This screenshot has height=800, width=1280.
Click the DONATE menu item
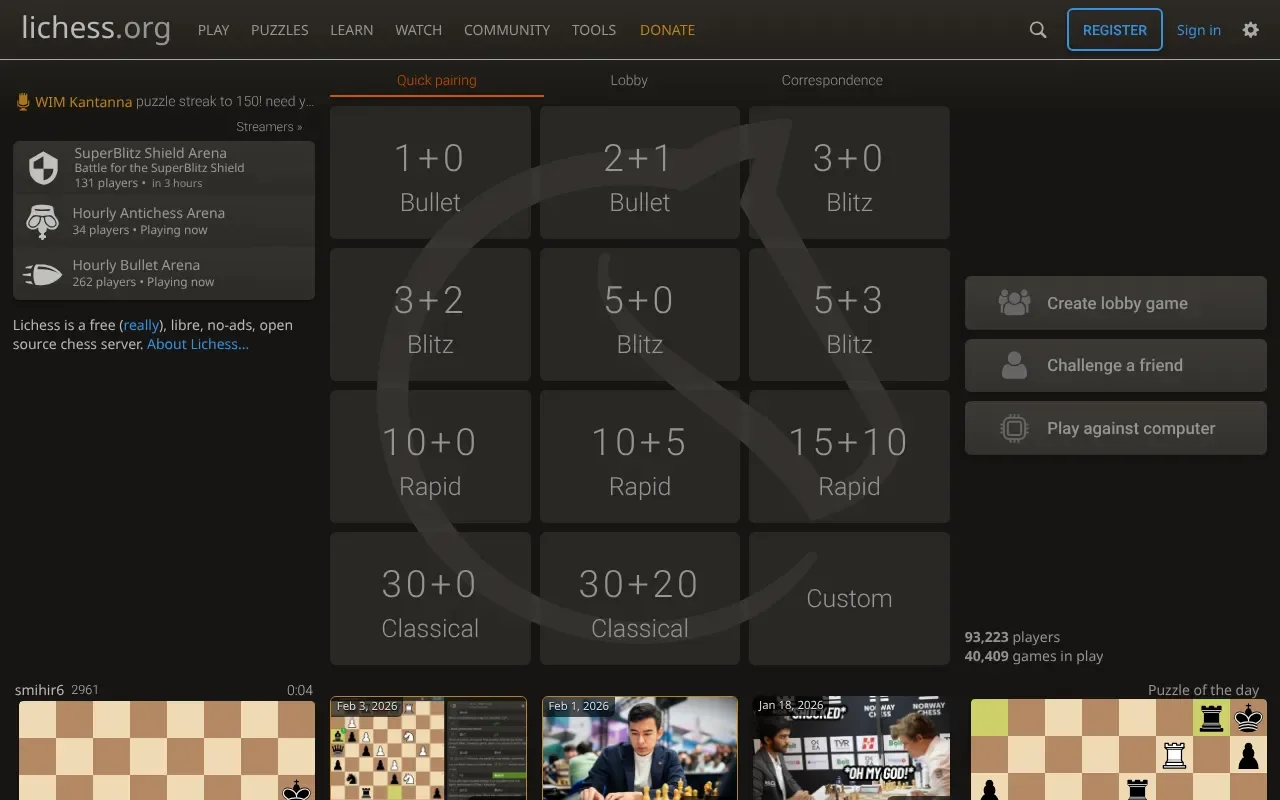point(667,30)
